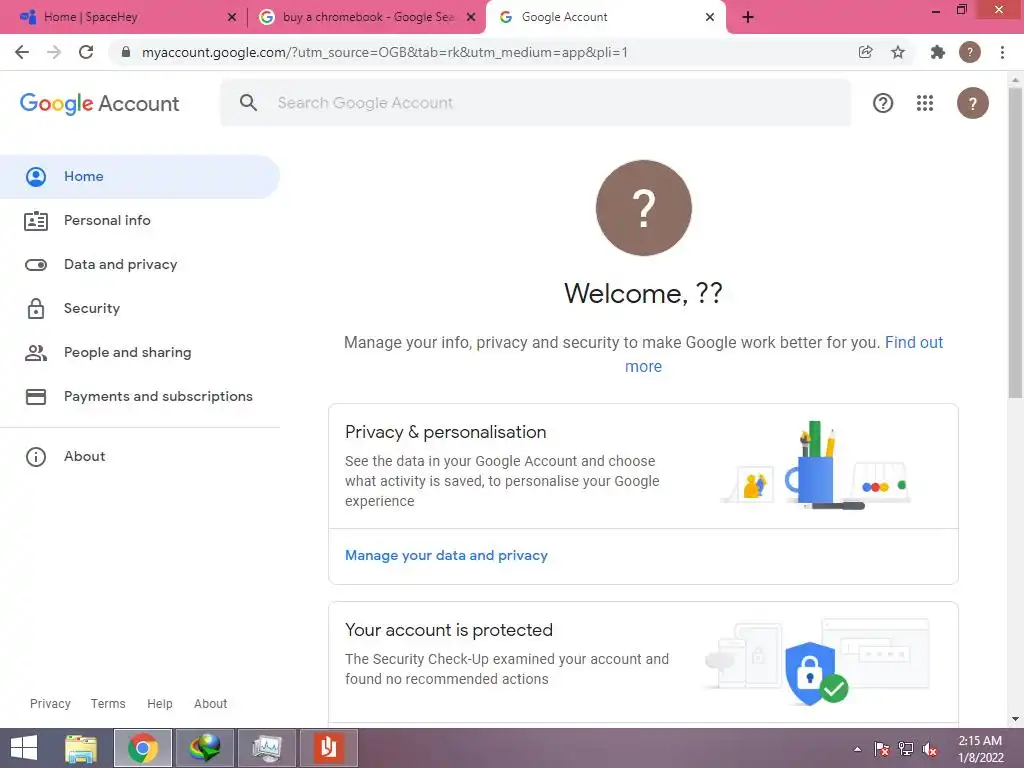Click the scrollbar down arrow
The width and height of the screenshot is (1024, 768).
1015,719
